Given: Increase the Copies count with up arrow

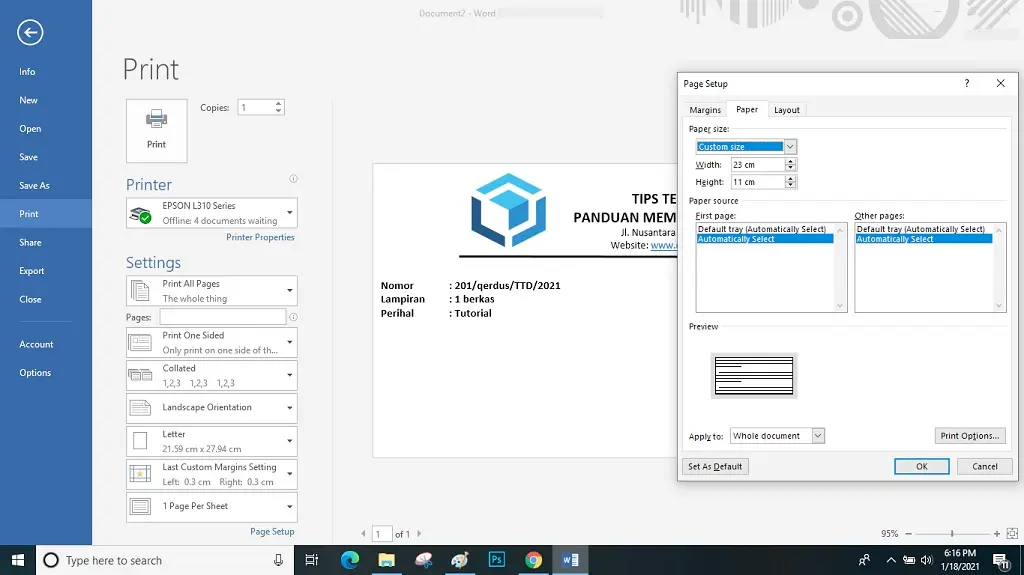Looking at the screenshot, I should point(279,103).
